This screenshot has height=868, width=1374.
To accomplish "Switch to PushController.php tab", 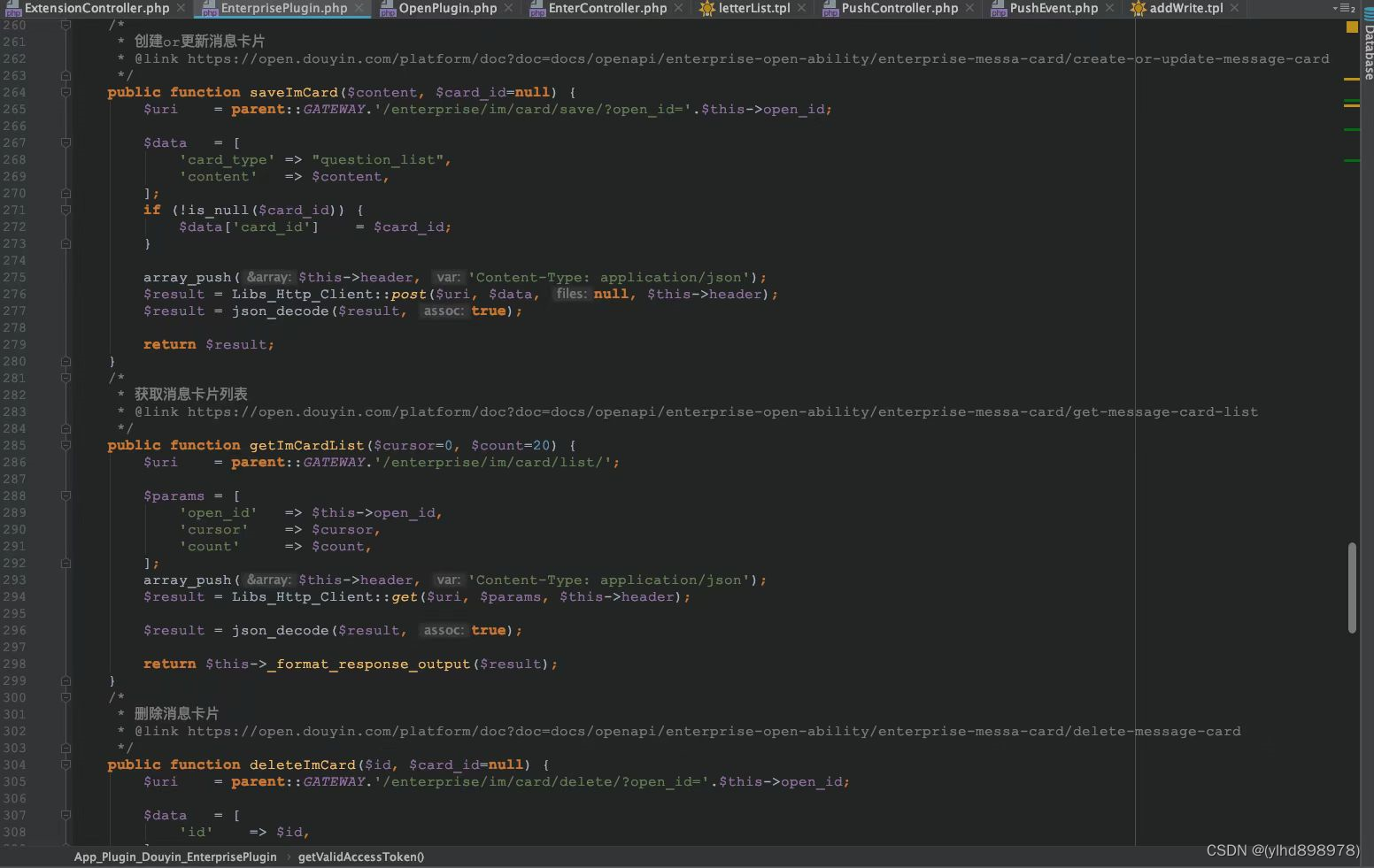I will tap(899, 8).
